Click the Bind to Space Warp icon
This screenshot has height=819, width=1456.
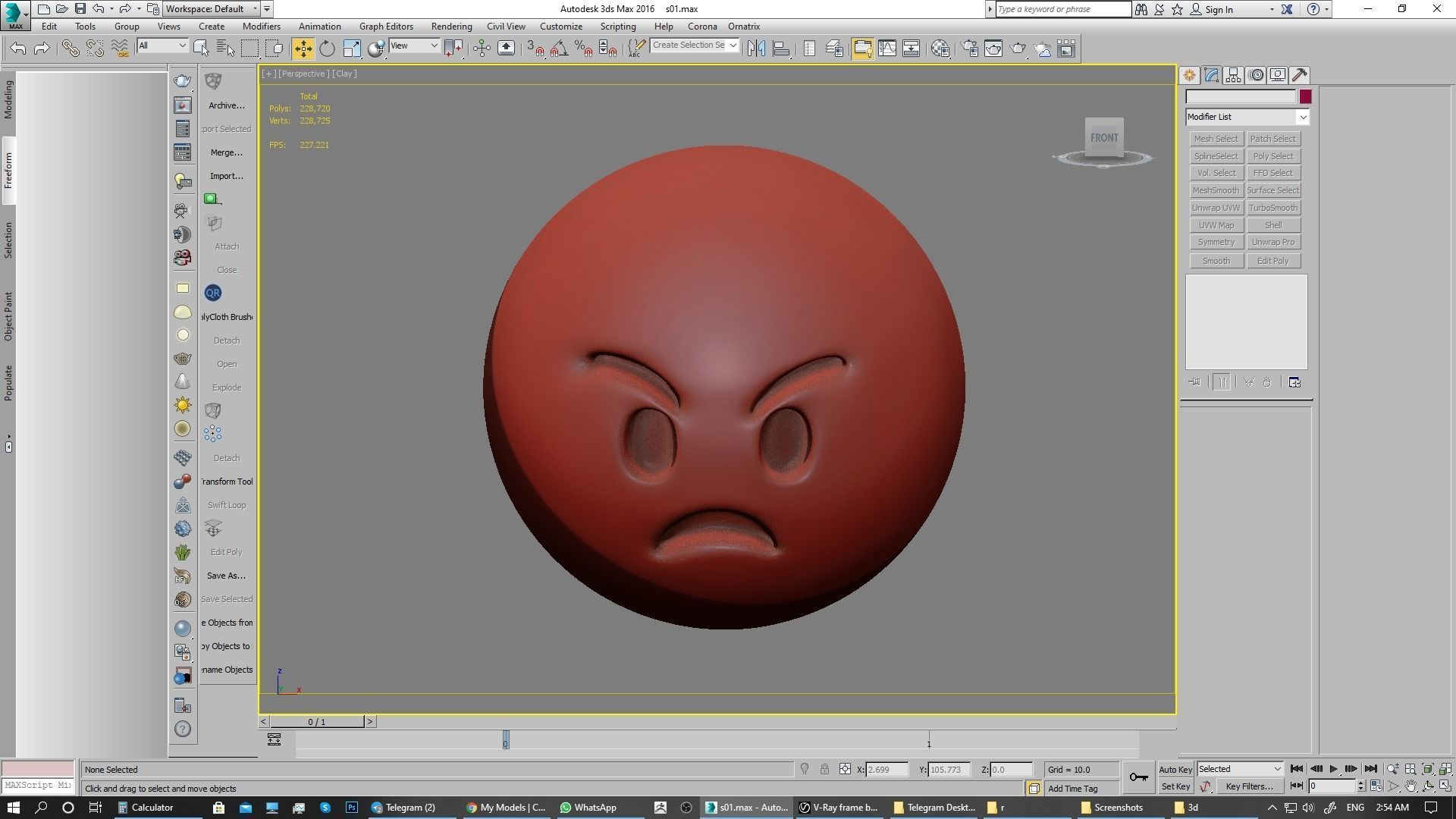coord(120,49)
